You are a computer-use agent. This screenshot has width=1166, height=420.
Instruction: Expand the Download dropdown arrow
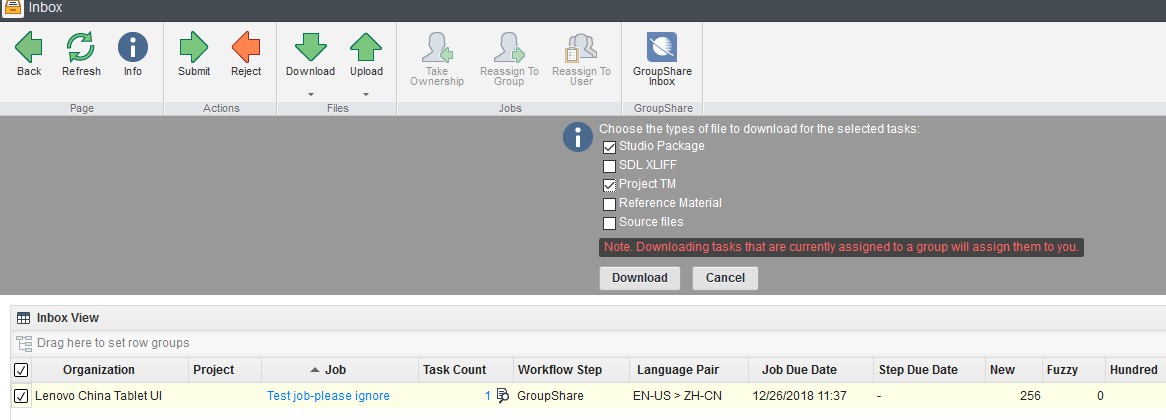point(310,95)
